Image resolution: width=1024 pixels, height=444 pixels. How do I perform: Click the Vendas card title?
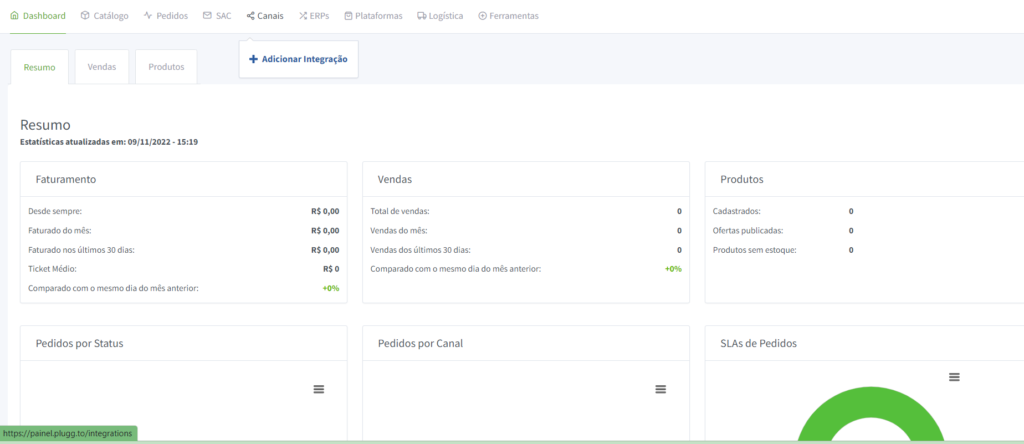[394, 179]
